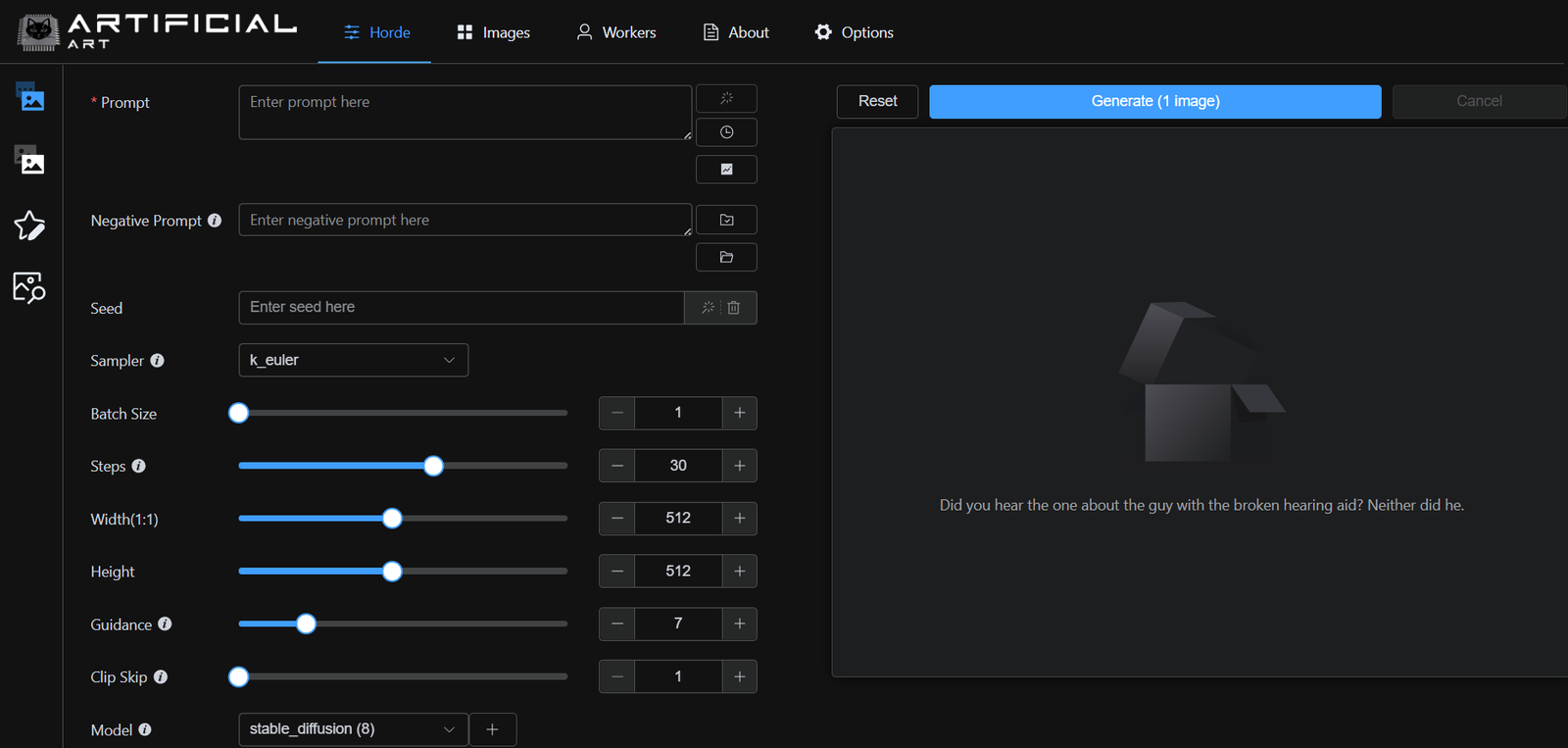The height and width of the screenshot is (748, 1568).
Task: Add another model with plus button
Action: [x=492, y=729]
